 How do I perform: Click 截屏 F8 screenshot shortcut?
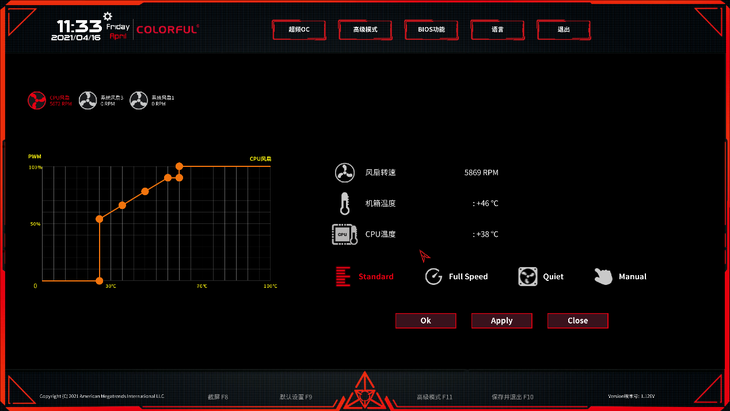pyautogui.click(x=218, y=397)
